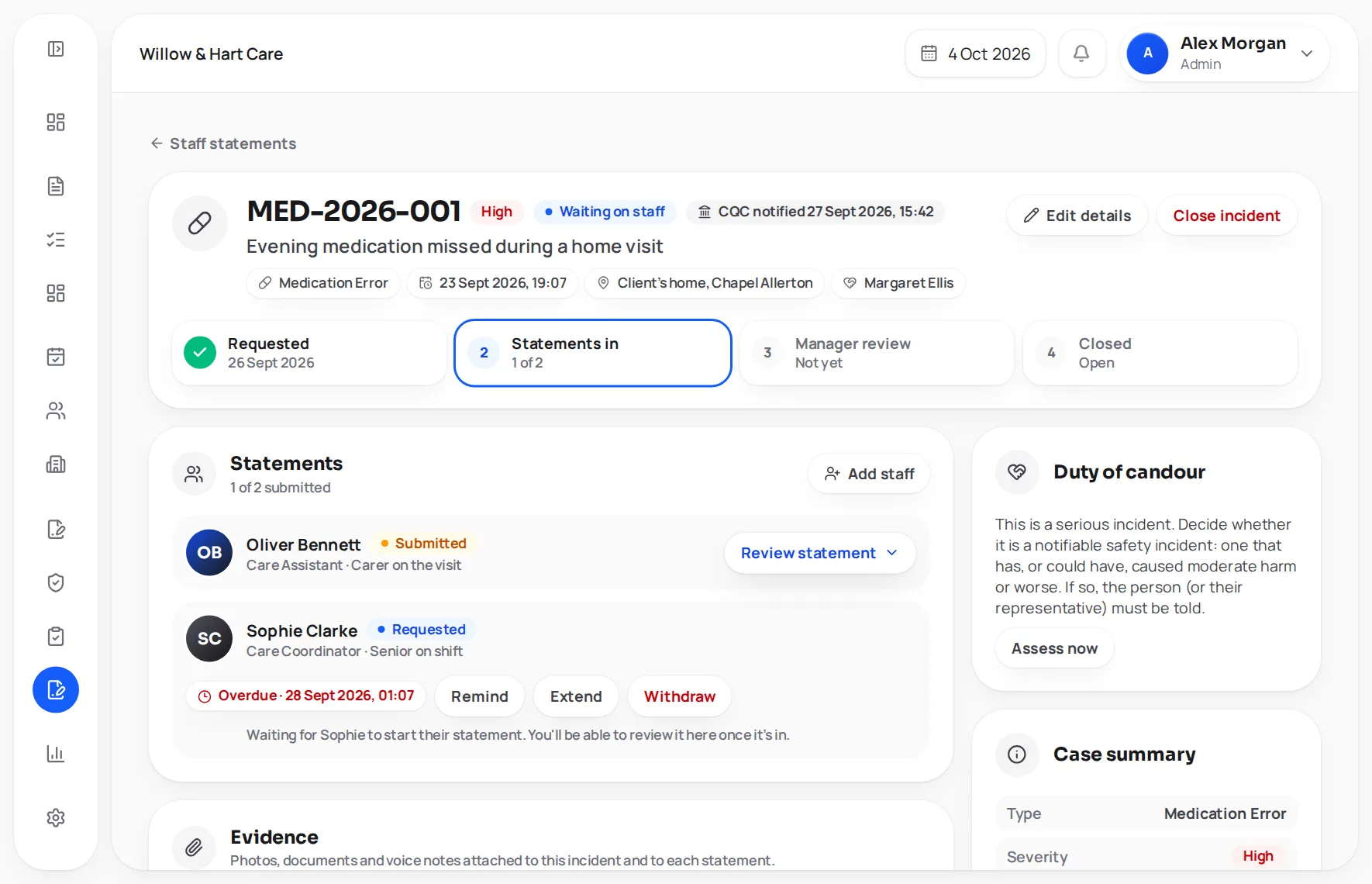
Task: Open the document page icon in sidebar
Action: point(56,186)
